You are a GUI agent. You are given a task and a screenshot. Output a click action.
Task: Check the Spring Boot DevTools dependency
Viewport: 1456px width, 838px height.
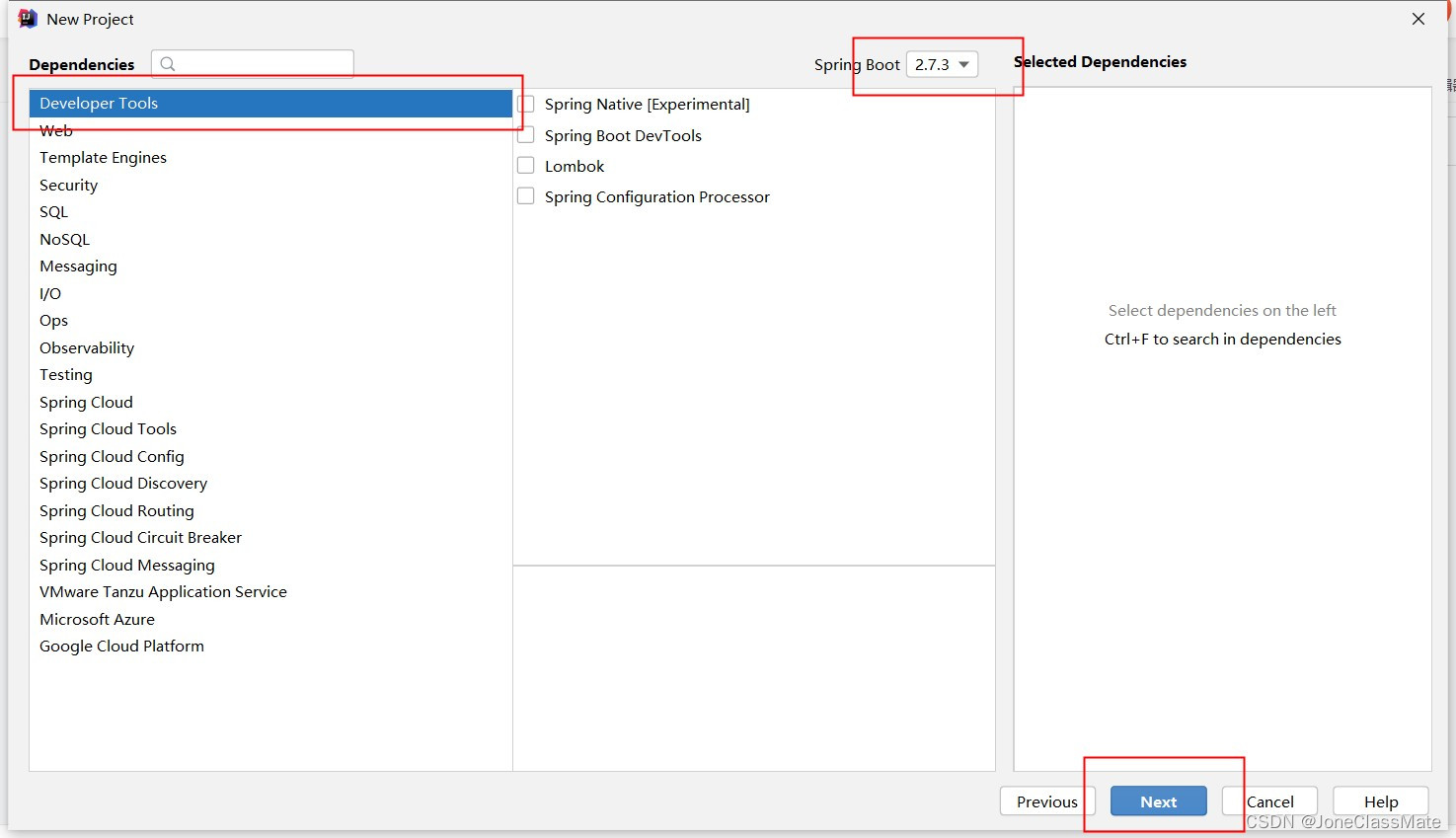pos(526,135)
